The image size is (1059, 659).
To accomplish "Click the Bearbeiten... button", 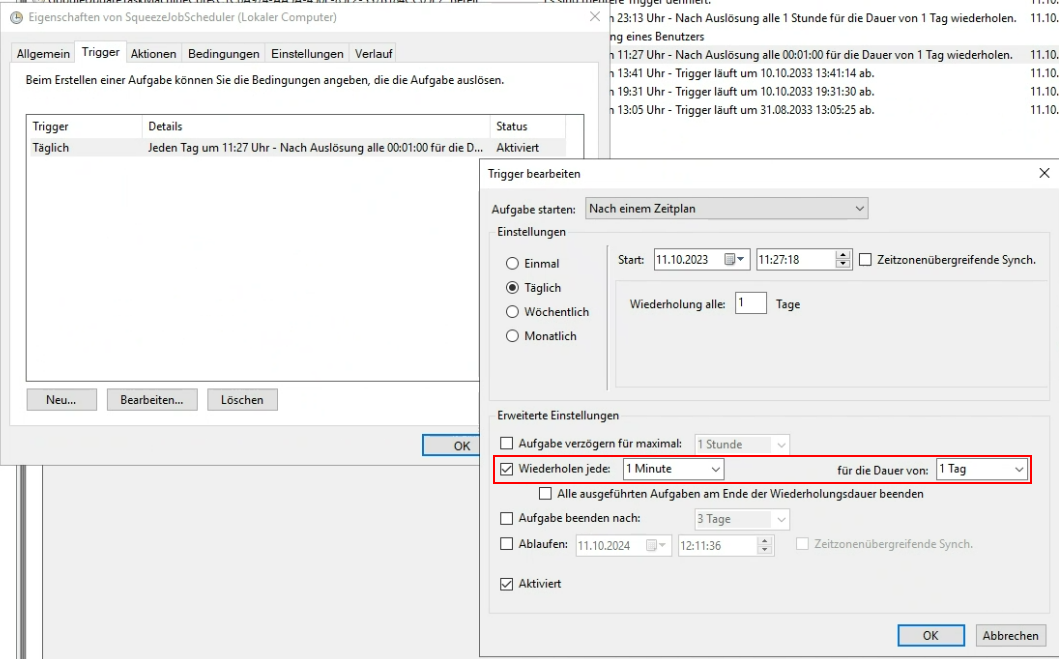I will pos(151,400).
